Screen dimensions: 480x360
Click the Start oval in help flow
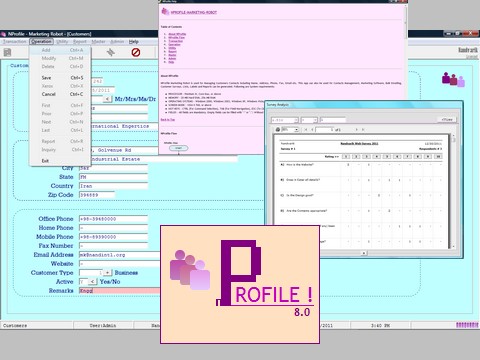(178, 148)
